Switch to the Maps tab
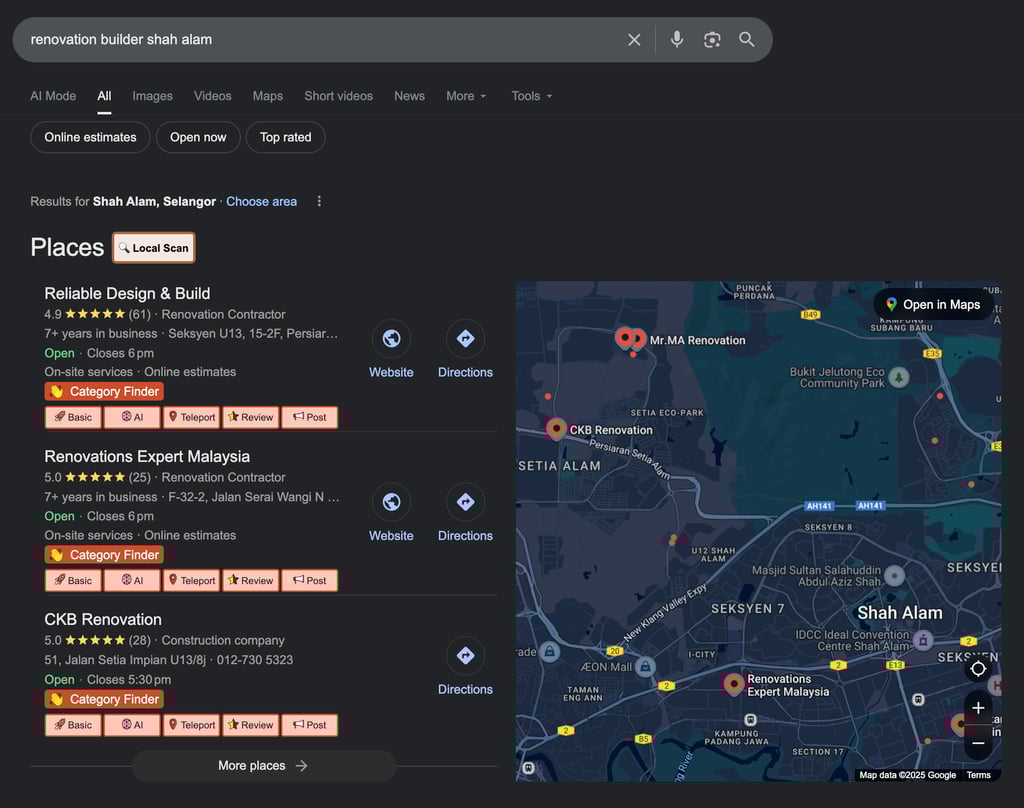The image size is (1024, 808). point(268,96)
